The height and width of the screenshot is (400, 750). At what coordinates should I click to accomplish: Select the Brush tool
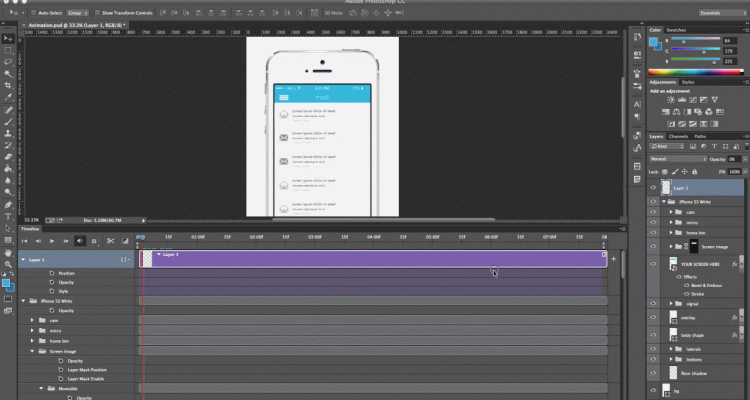[x=8, y=122]
